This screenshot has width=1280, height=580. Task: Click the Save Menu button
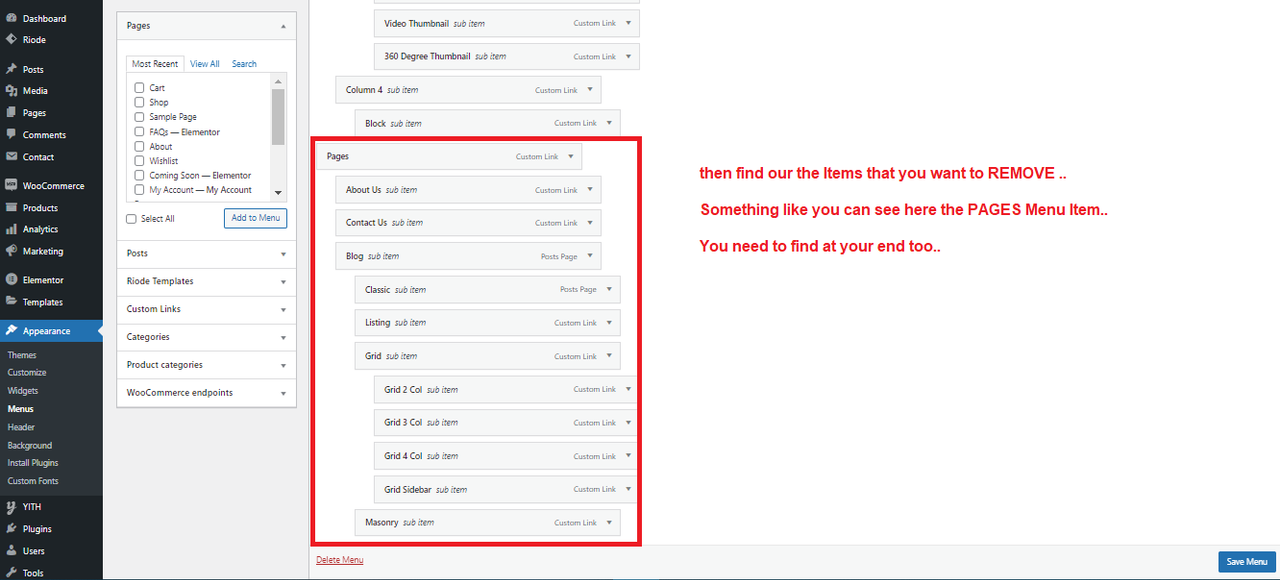(x=1247, y=562)
